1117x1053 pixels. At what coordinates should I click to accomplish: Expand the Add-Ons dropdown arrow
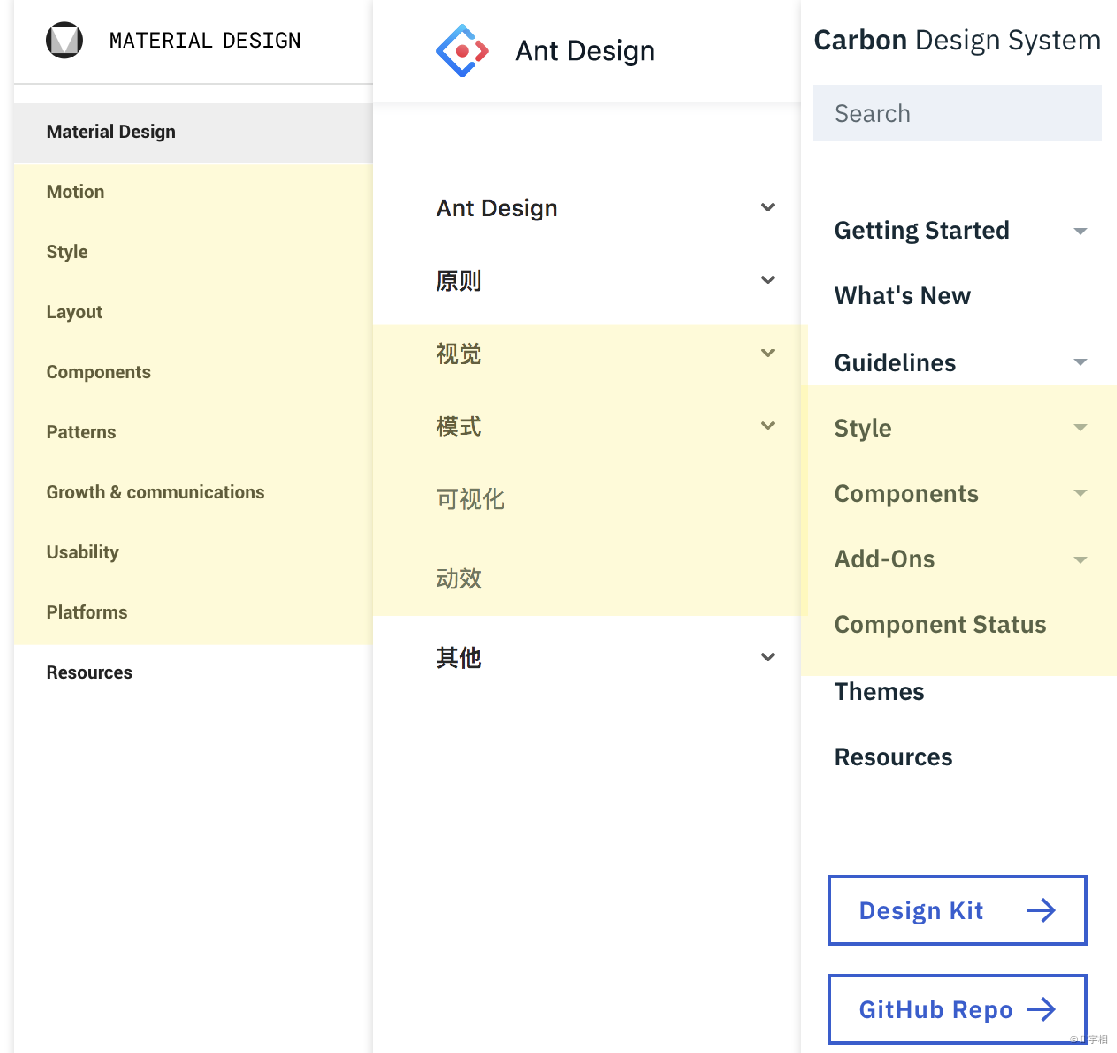tap(1080, 560)
